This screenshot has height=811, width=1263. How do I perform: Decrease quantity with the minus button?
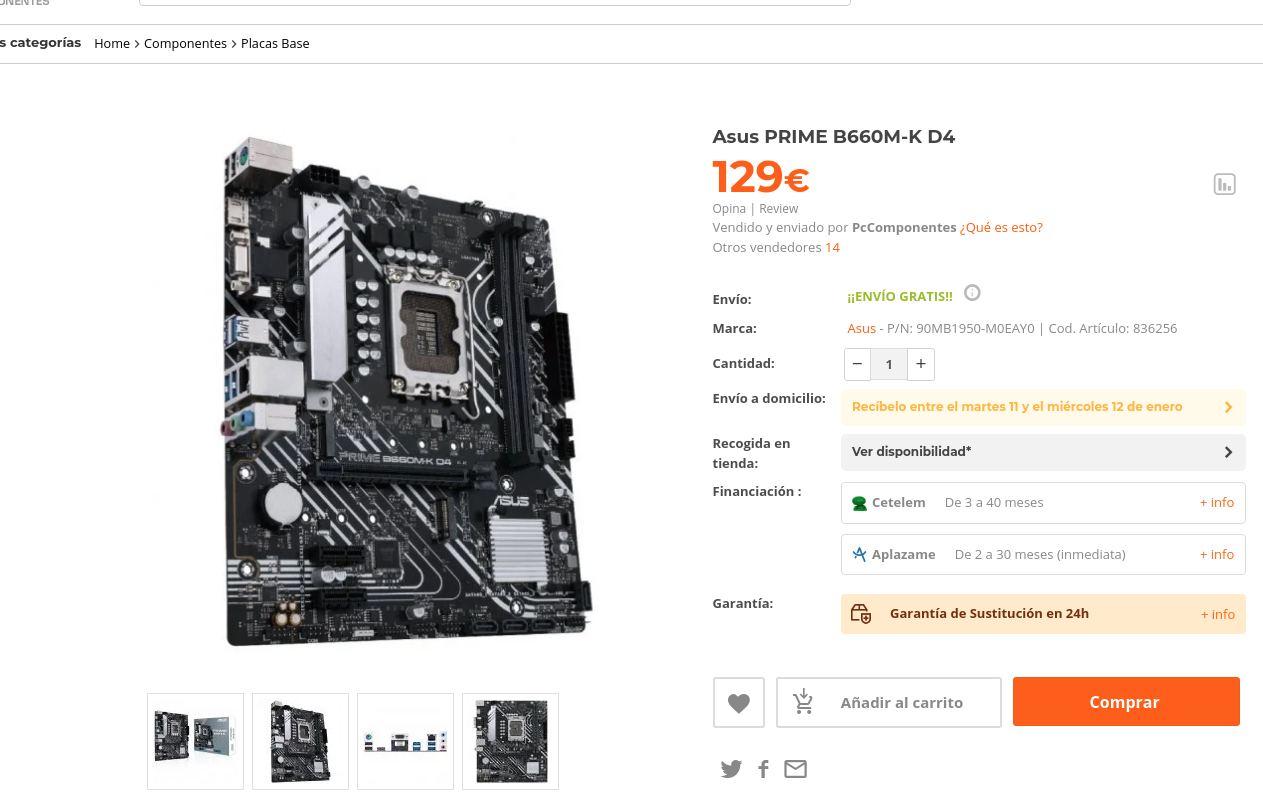pos(857,364)
